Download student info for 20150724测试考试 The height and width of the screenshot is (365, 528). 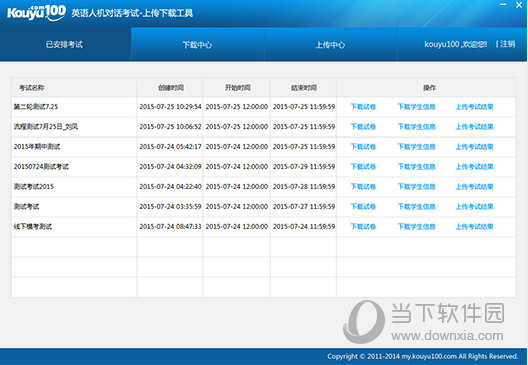[417, 166]
